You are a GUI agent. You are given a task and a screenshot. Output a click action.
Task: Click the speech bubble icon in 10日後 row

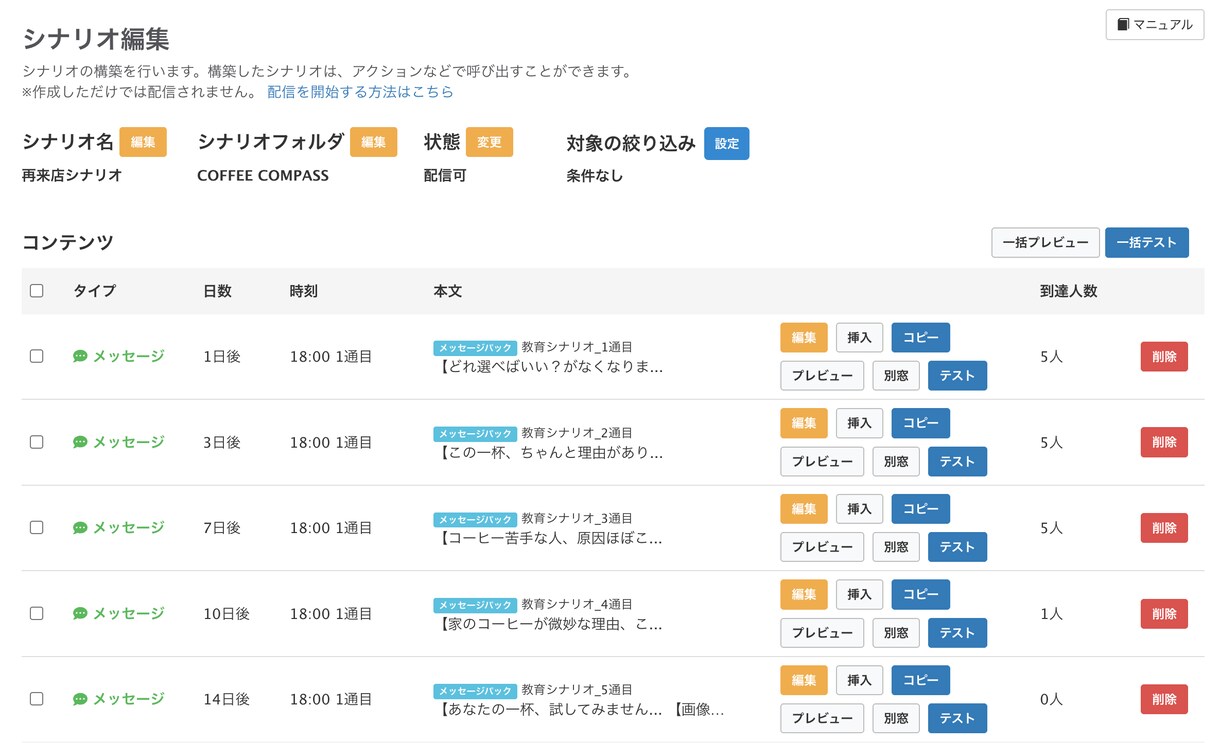pos(81,613)
